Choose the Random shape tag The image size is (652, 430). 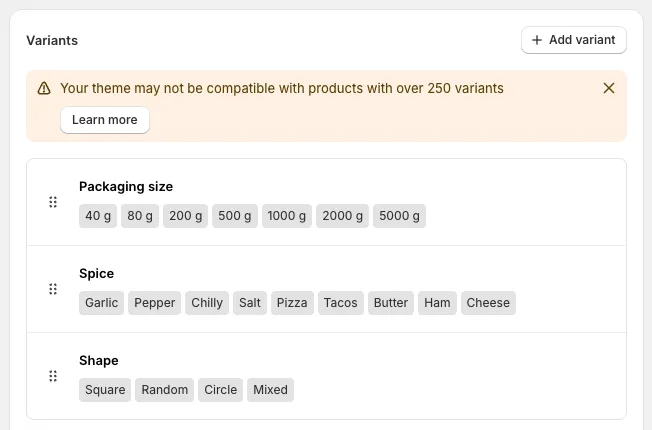165,390
